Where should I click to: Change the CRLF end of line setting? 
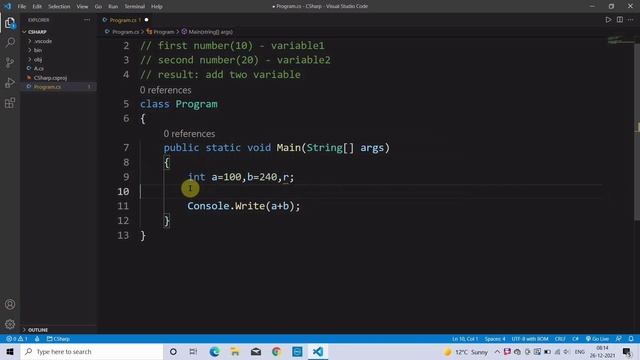560,339
